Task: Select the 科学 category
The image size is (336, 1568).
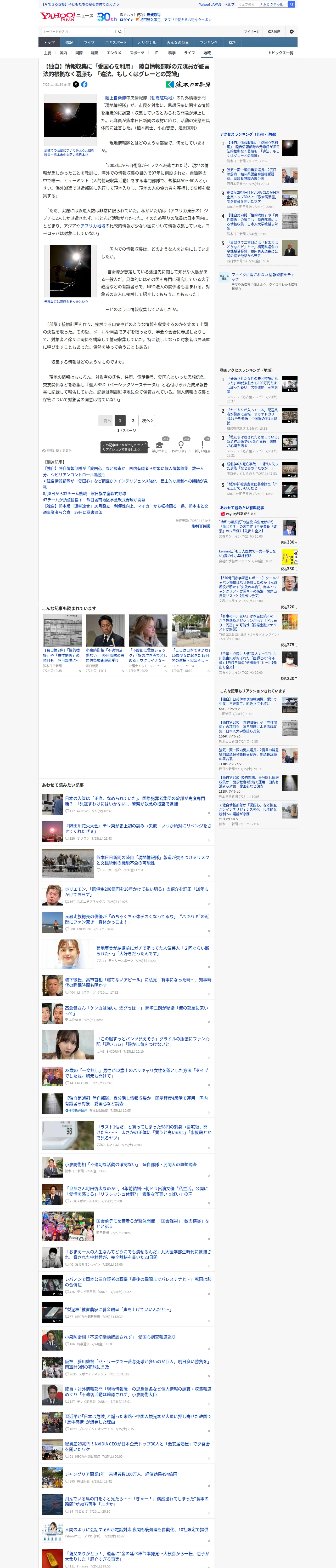Action: click(x=172, y=53)
